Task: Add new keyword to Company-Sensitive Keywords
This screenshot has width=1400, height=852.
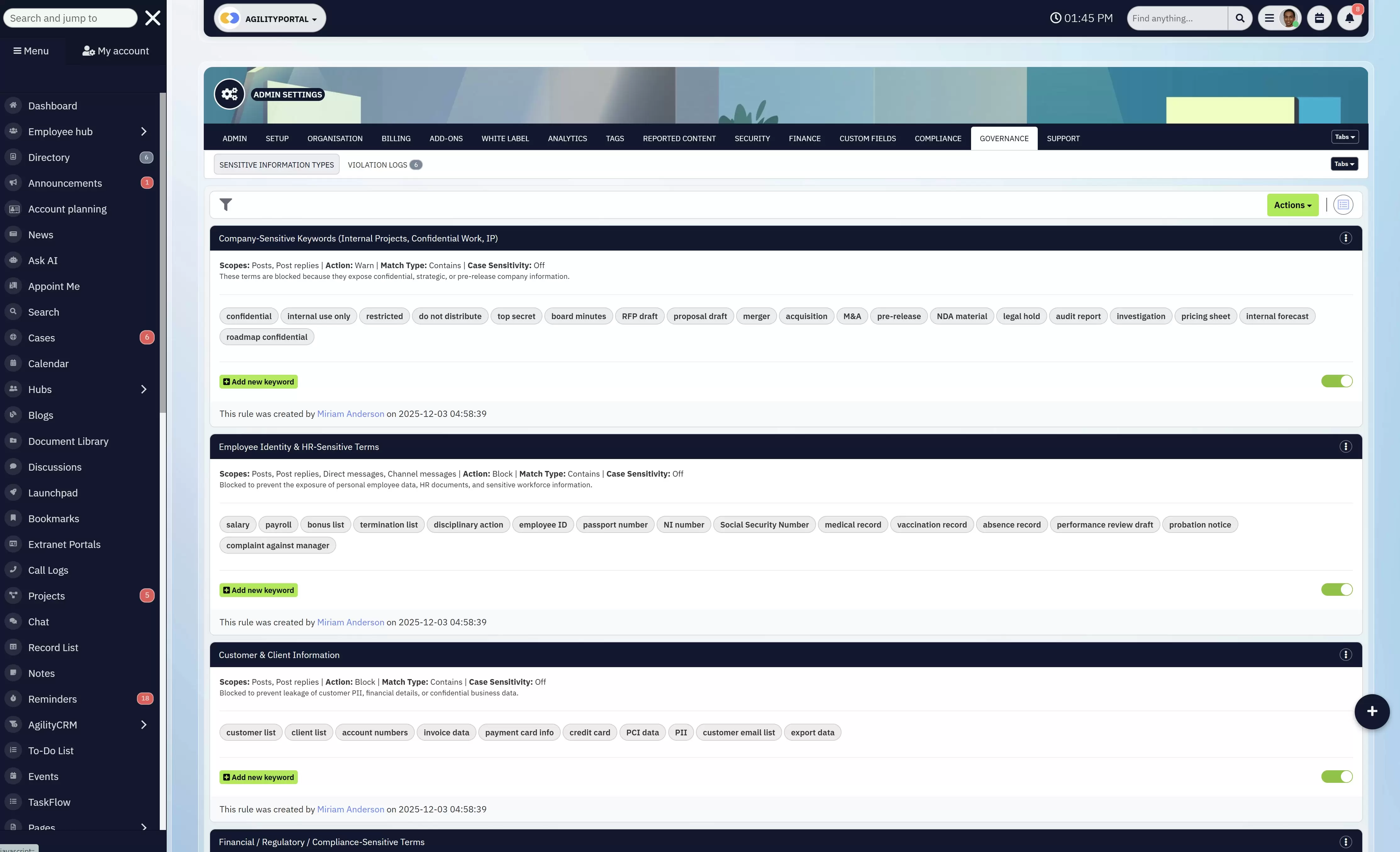Action: click(x=258, y=382)
